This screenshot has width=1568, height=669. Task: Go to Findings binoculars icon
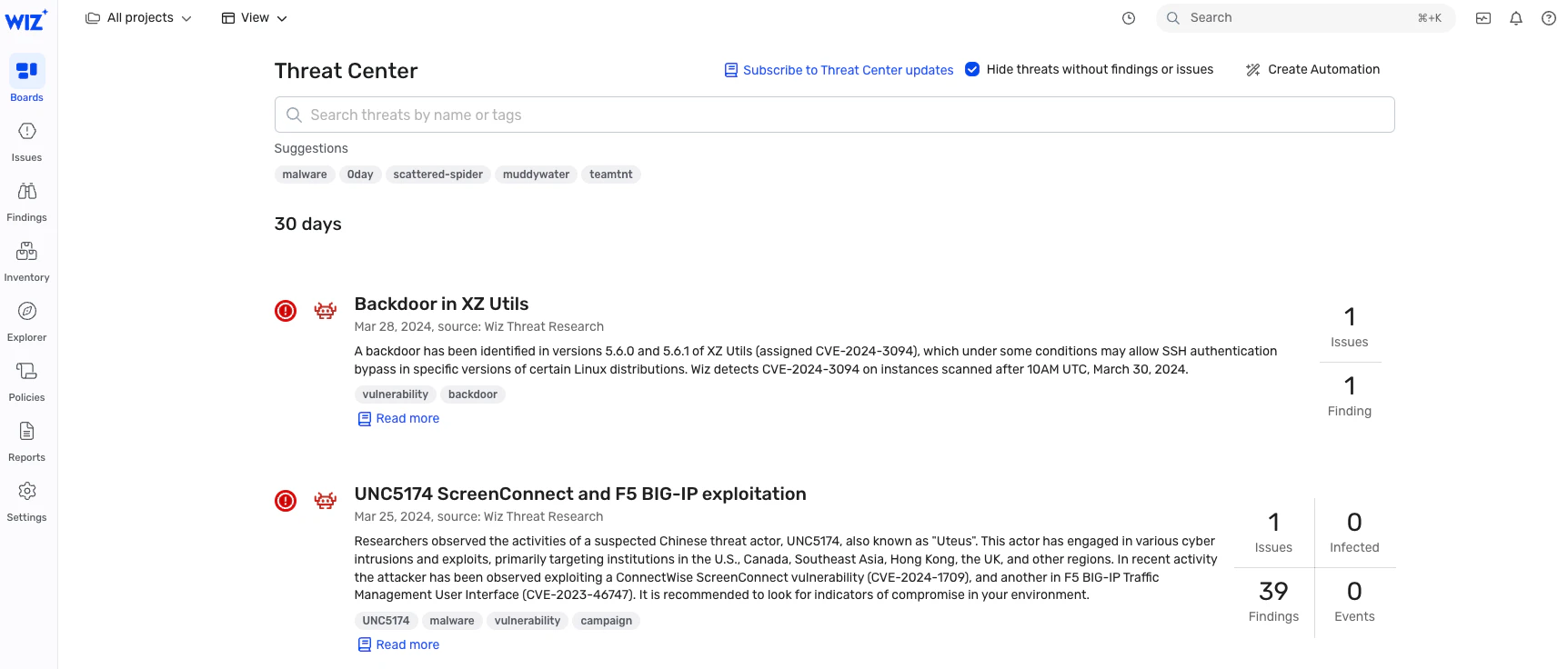pos(26,192)
